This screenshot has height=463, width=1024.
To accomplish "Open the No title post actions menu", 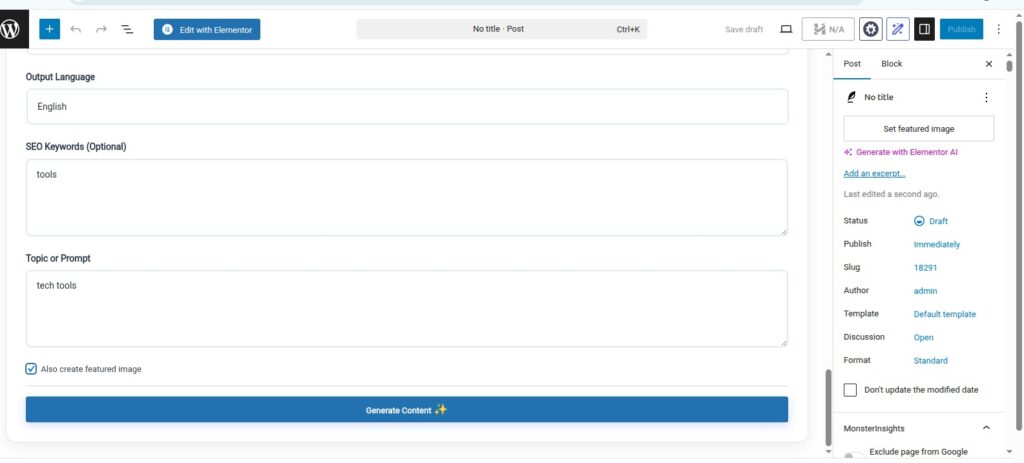I will click(986, 97).
